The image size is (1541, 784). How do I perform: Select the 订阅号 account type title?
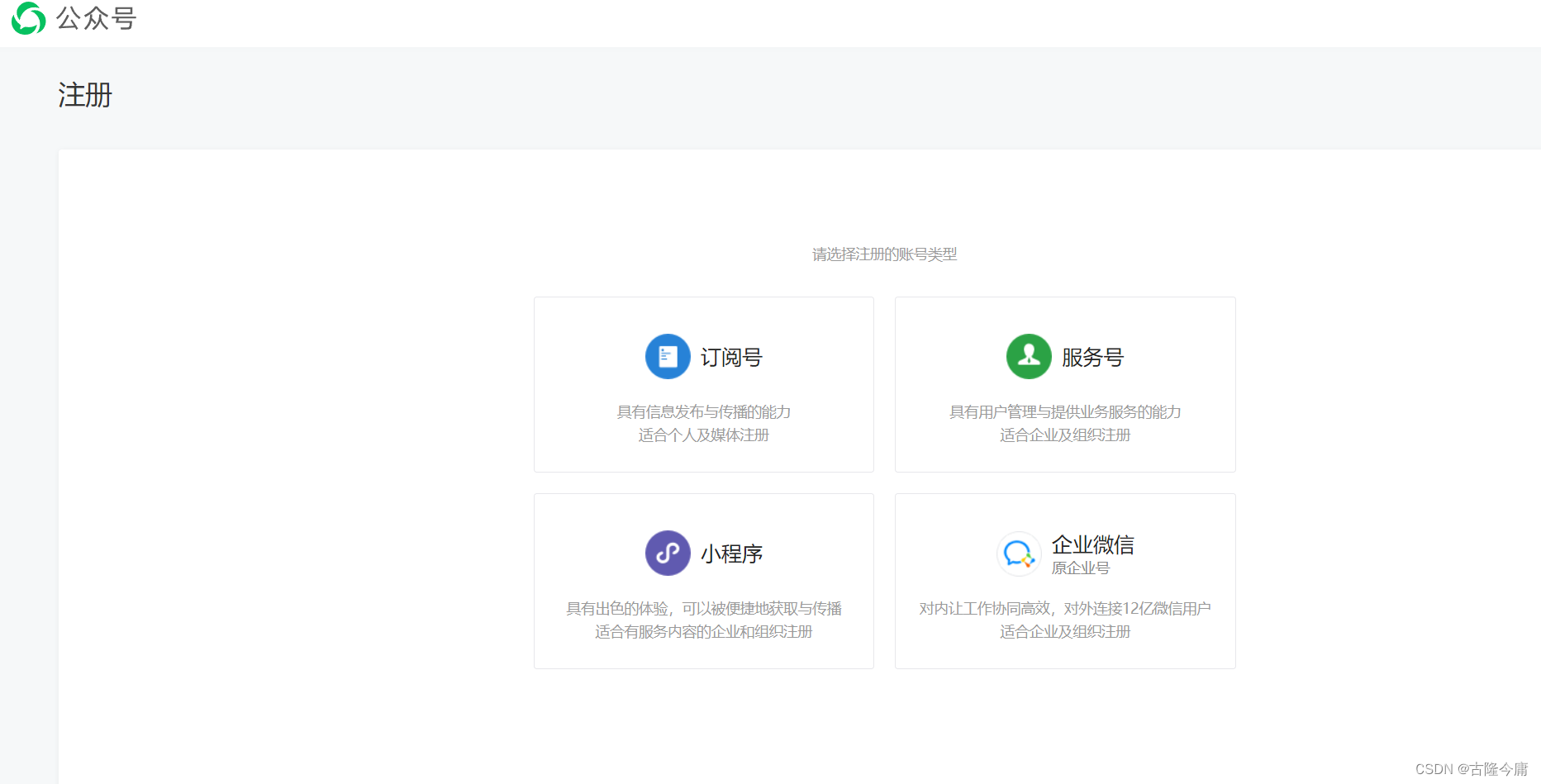(x=731, y=358)
